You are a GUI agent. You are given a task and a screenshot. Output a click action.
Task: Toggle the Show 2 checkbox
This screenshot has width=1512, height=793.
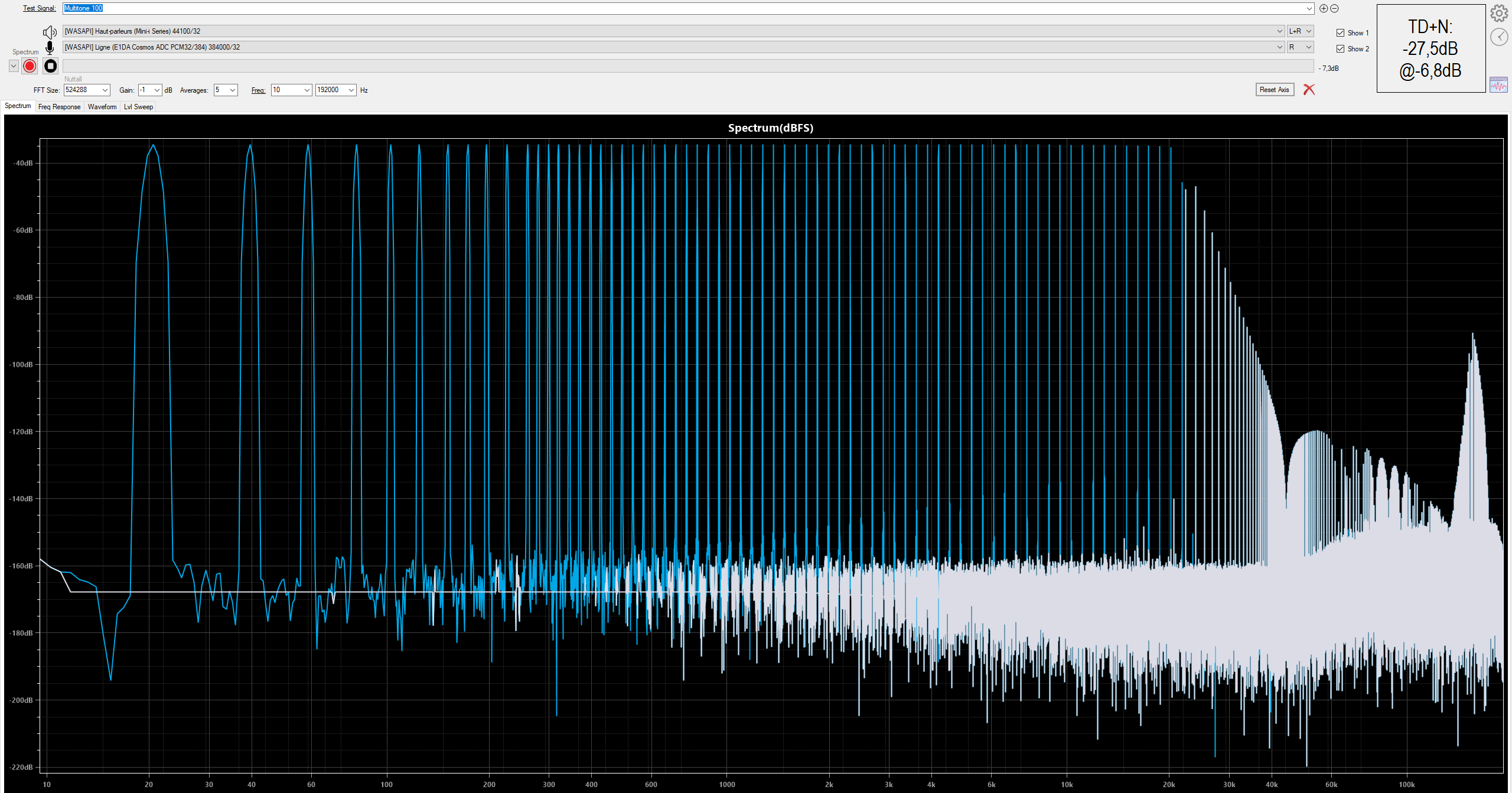pyautogui.click(x=1340, y=49)
